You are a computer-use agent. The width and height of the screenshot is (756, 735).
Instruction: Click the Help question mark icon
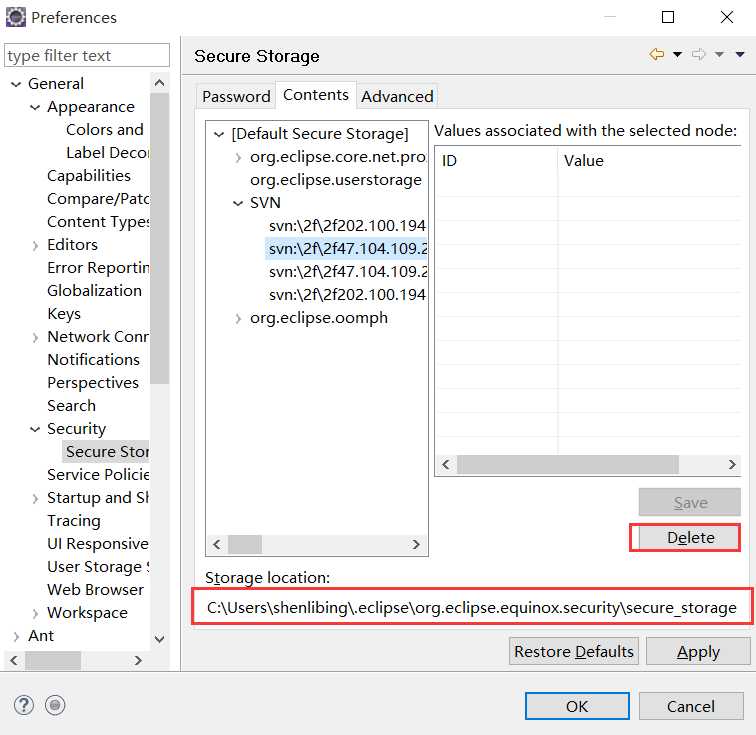pos(24,705)
